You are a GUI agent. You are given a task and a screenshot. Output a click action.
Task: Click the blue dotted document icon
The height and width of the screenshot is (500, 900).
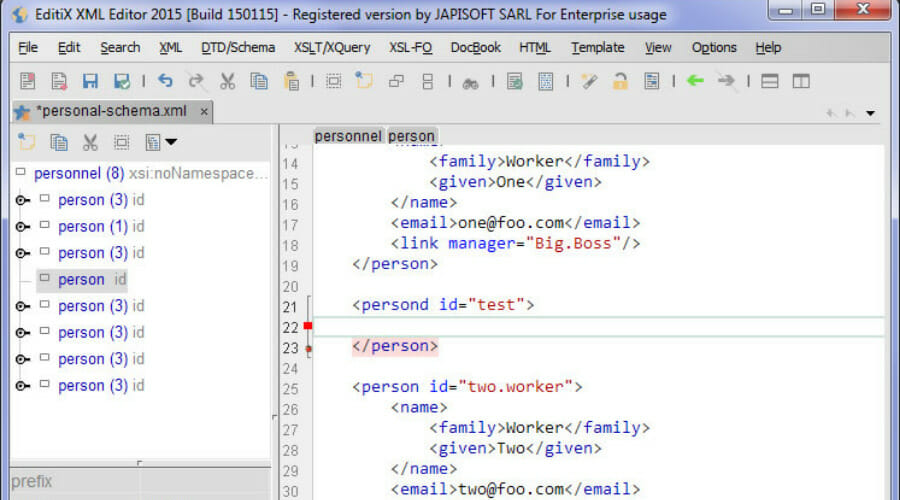click(x=545, y=81)
